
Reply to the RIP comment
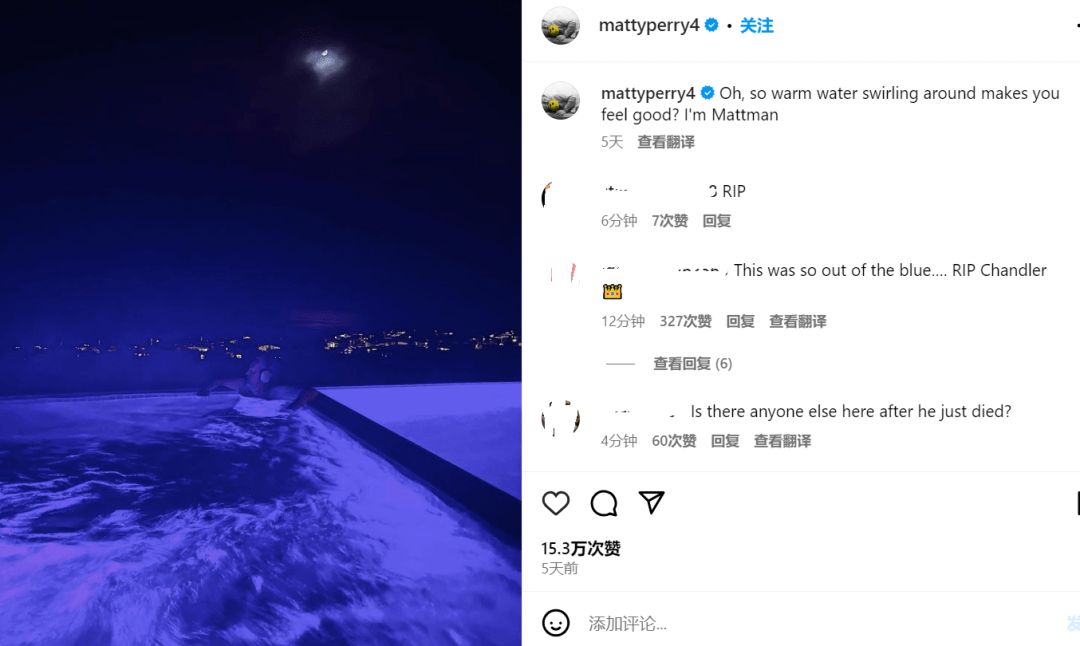(716, 221)
